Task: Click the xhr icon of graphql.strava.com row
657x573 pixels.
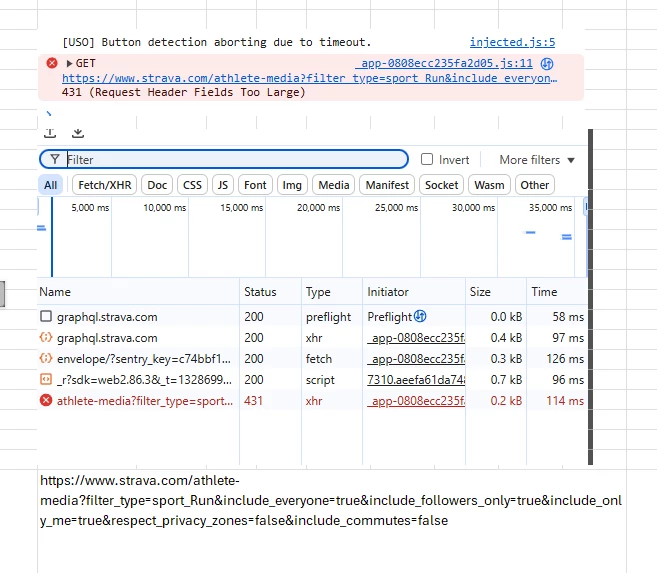Action: click(46, 337)
